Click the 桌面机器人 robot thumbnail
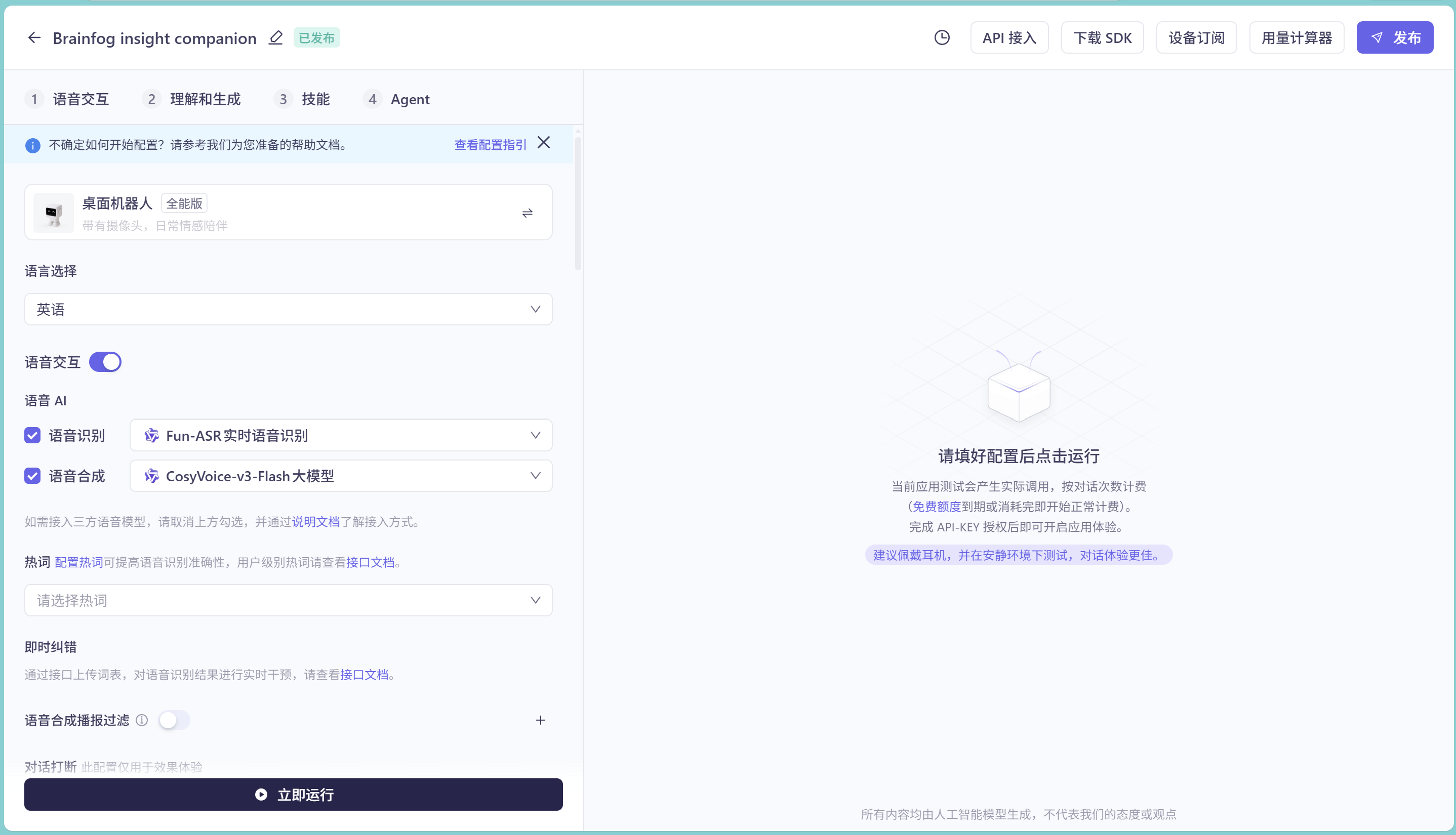Screen dimensions: 1456x835 [x=53, y=213]
